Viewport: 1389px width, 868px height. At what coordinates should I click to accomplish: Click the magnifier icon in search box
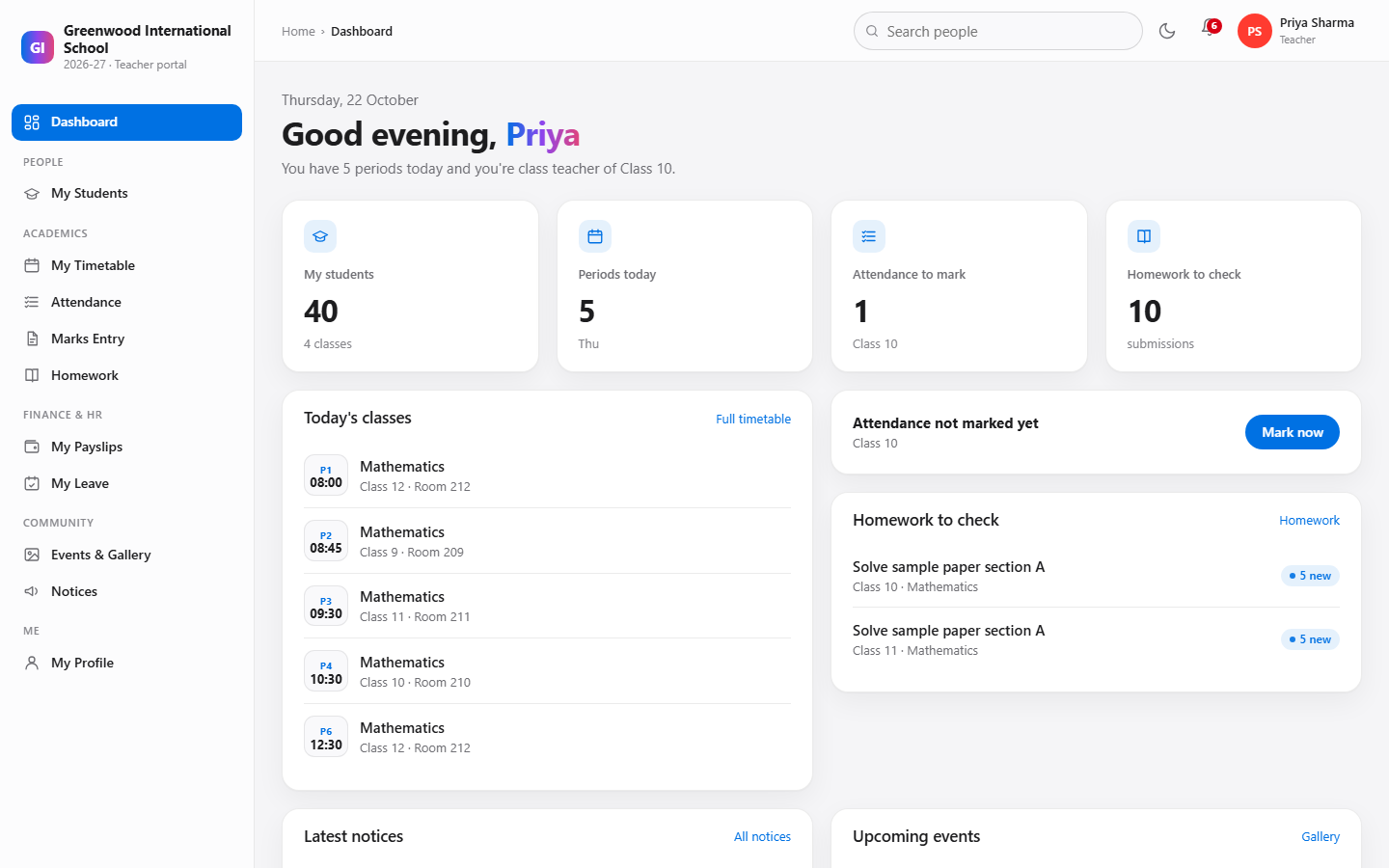tap(872, 31)
